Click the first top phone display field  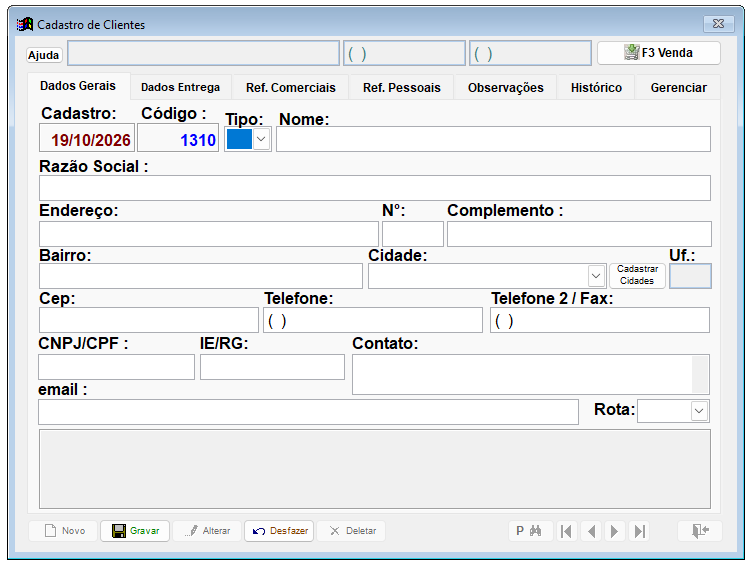(404, 53)
